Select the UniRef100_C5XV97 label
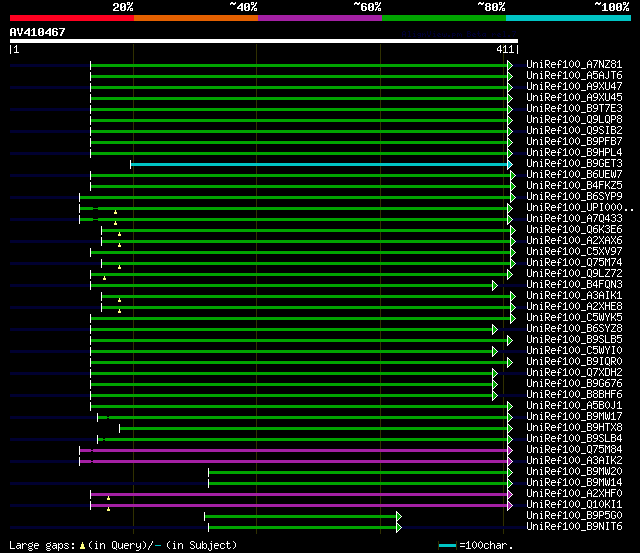 [574, 252]
